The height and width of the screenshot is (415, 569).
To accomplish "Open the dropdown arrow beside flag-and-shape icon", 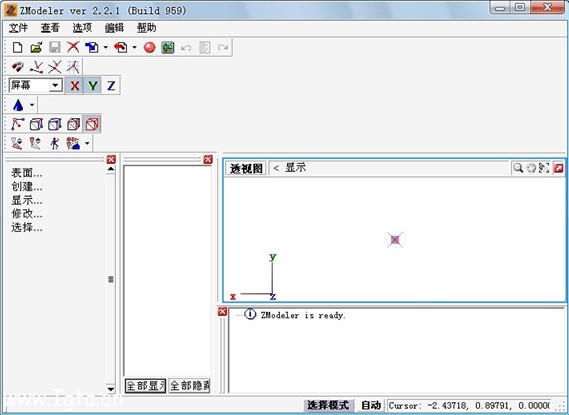I will tap(87, 143).
